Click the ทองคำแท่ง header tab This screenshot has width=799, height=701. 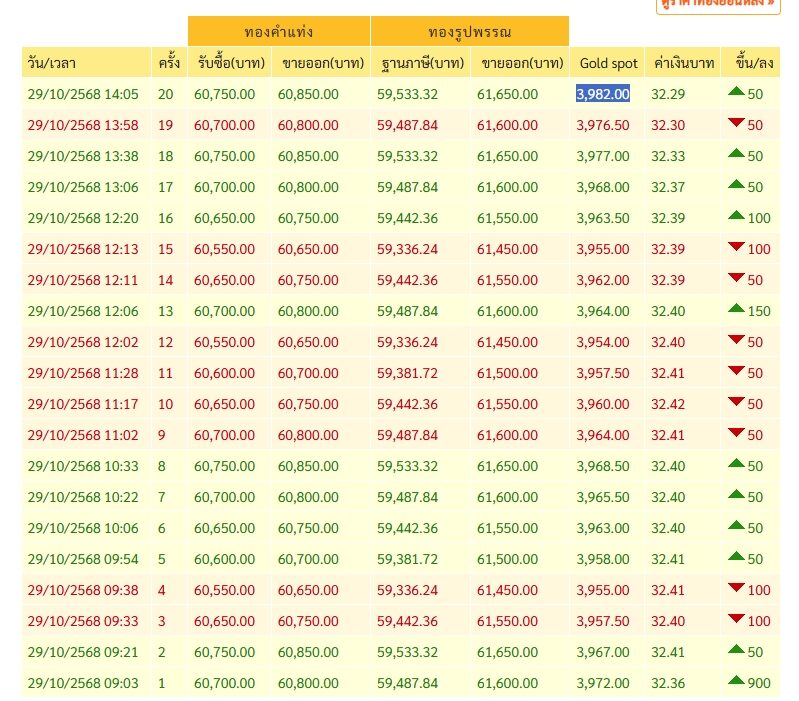coord(279,32)
